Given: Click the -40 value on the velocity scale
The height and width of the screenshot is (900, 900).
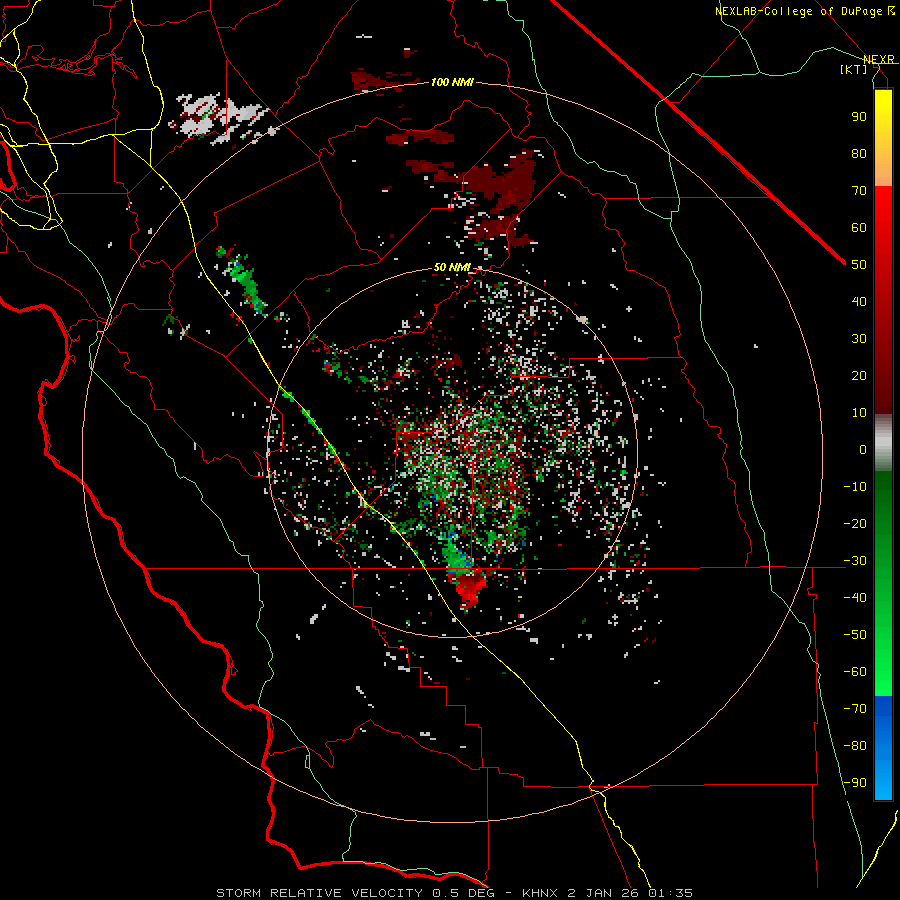Looking at the screenshot, I should click(x=855, y=598).
